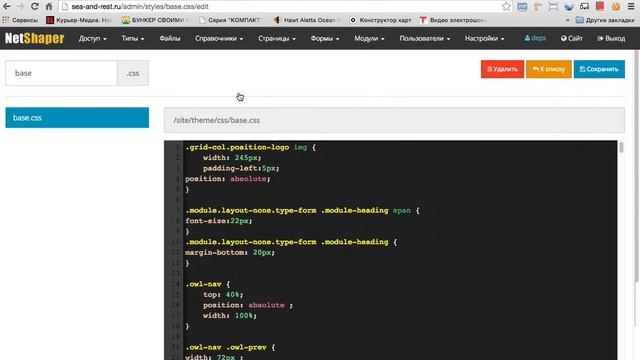Click the Сохранить save button
Image resolution: width=640 pixels, height=360 pixels.
pos(599,69)
